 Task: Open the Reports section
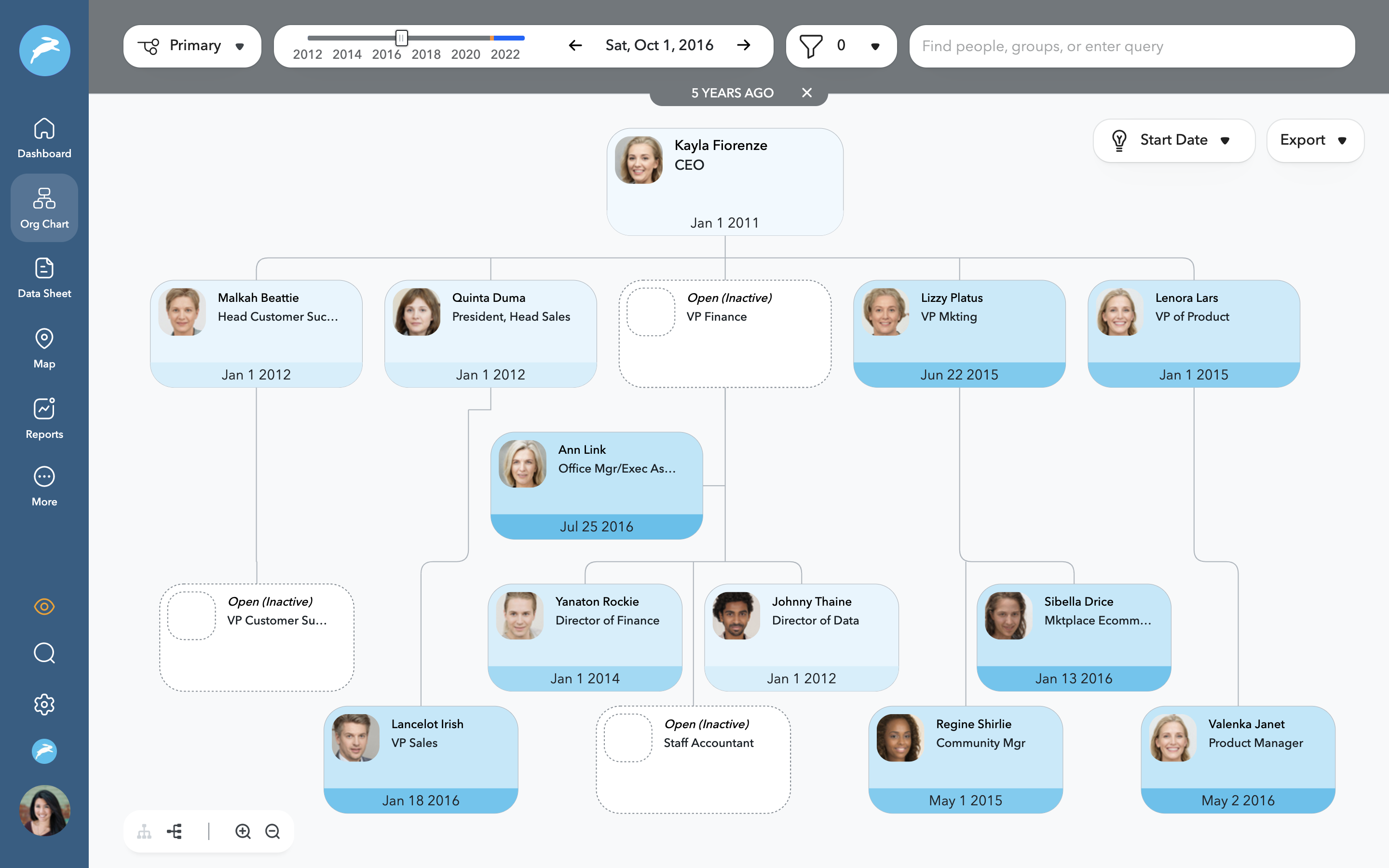[x=44, y=419]
